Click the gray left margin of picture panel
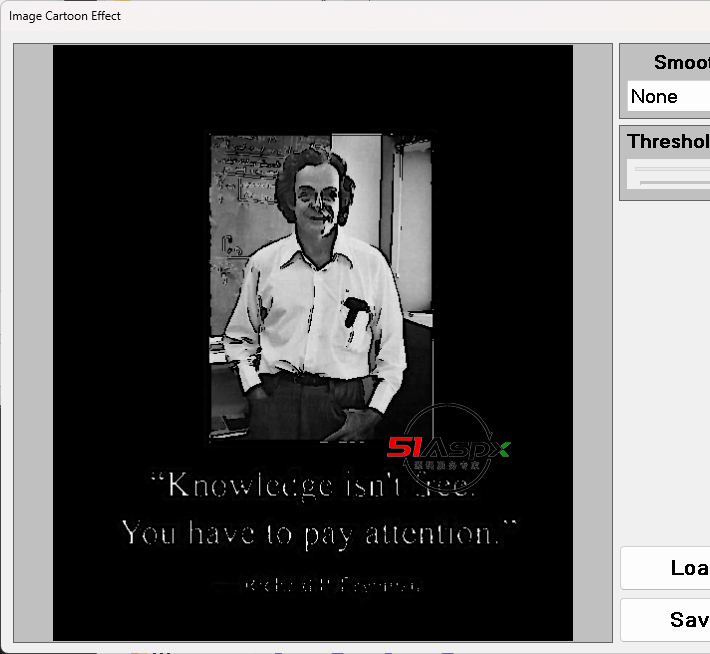 [x=33, y=340]
